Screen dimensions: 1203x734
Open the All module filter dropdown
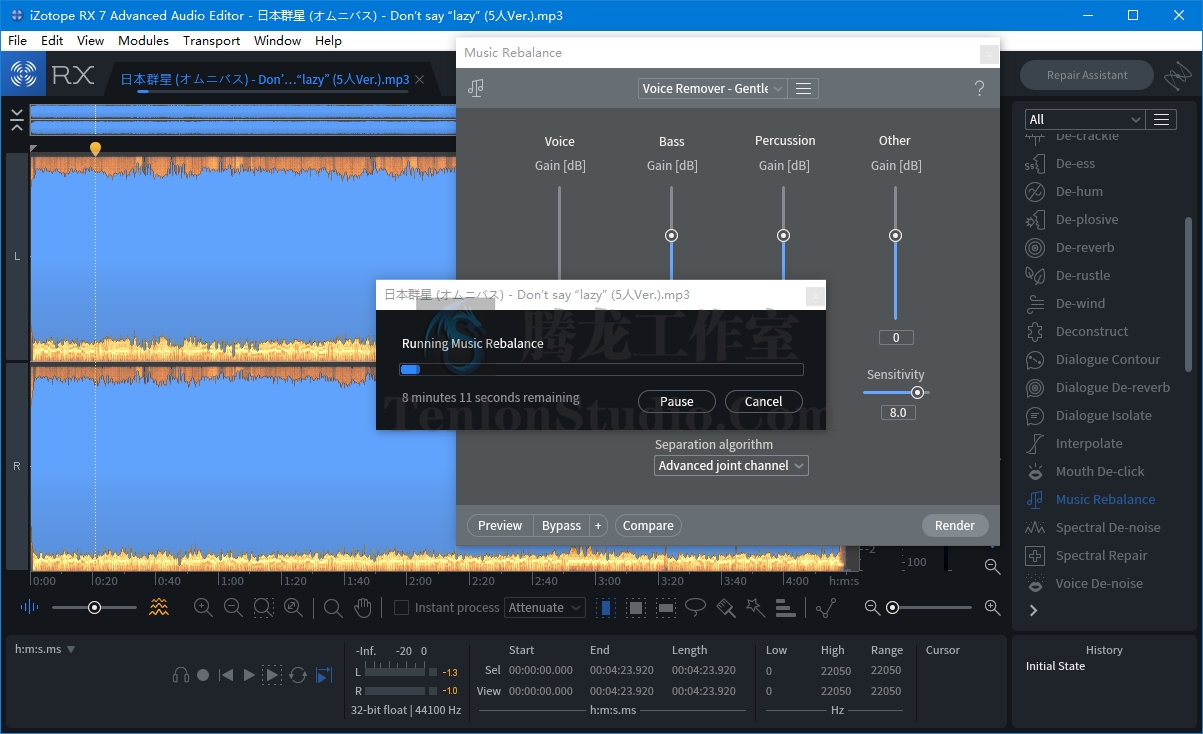[x=1085, y=119]
